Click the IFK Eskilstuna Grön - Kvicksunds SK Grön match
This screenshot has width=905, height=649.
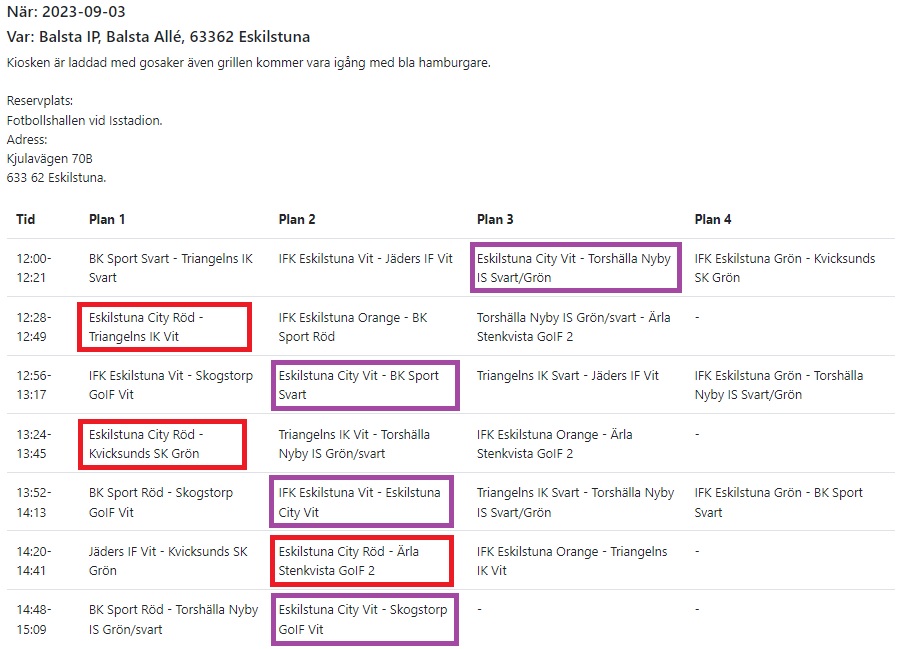pos(784,268)
